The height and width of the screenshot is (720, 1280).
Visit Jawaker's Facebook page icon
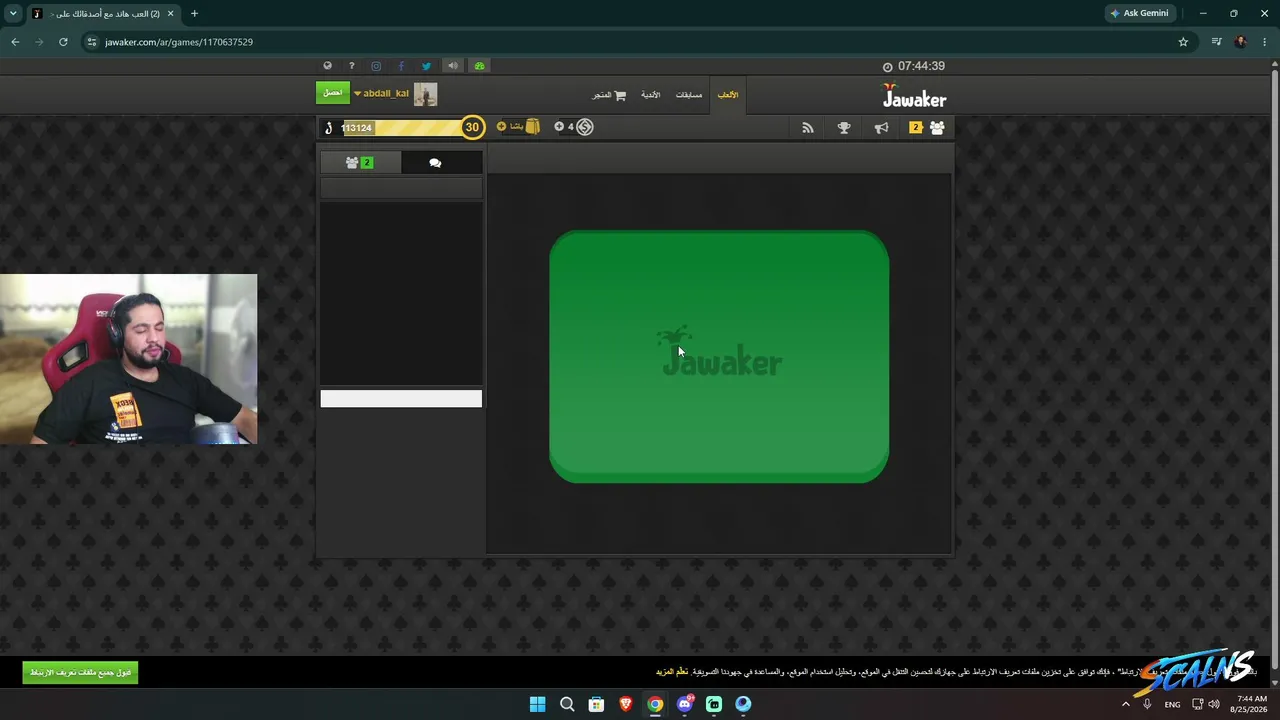[401, 66]
